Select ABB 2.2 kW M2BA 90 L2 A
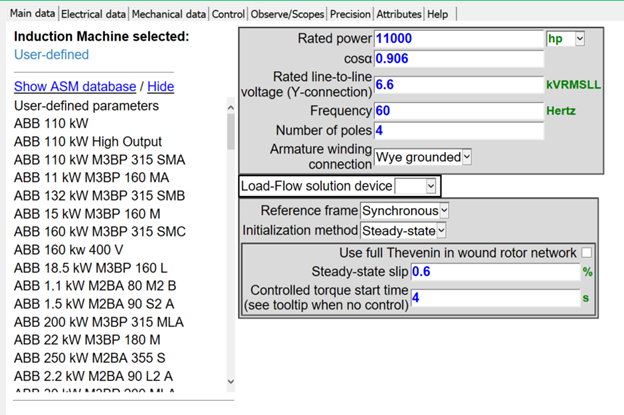The width and height of the screenshot is (624, 415). (x=93, y=376)
